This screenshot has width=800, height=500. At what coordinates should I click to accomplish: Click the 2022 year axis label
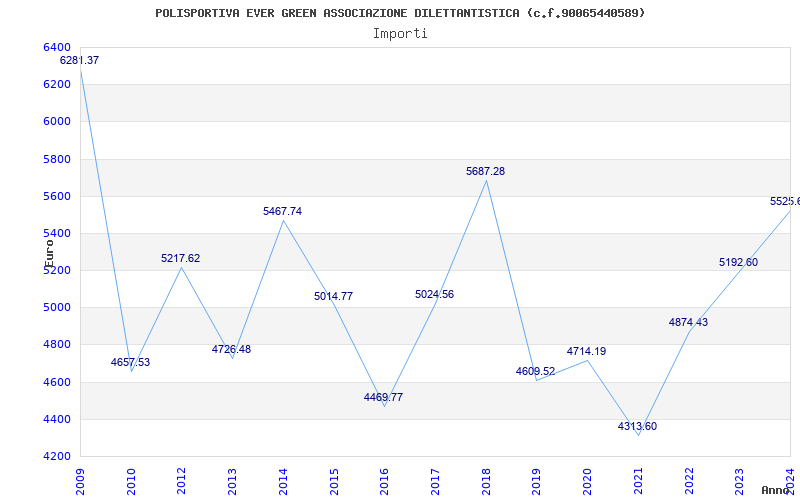point(689,482)
